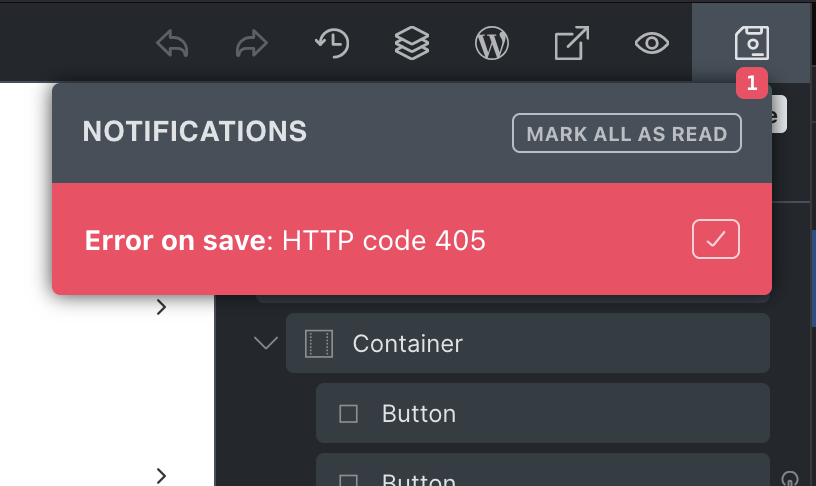Click MARK ALL AS READ button
The image size is (816, 486).
(x=627, y=133)
